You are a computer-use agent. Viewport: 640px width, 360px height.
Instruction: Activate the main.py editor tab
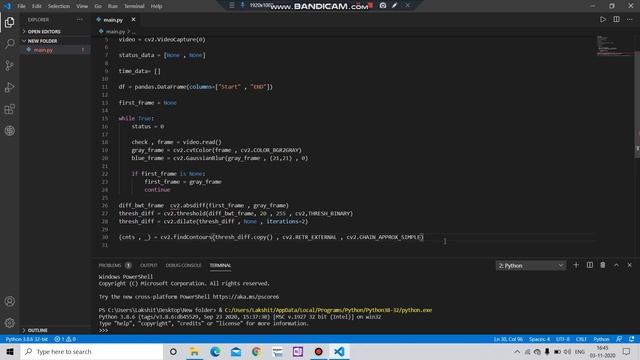(x=113, y=20)
